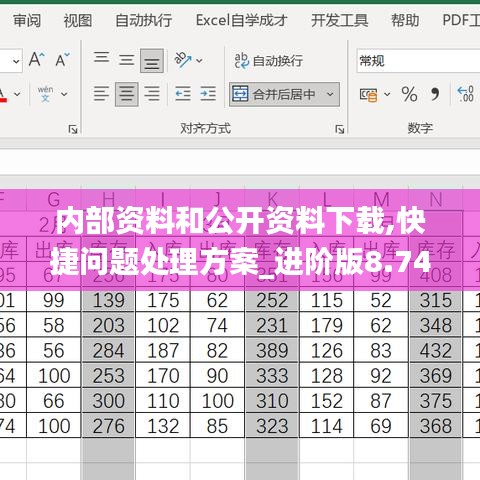Select column N header
Viewport: 480px width, 480px height.
(x=436, y=199)
